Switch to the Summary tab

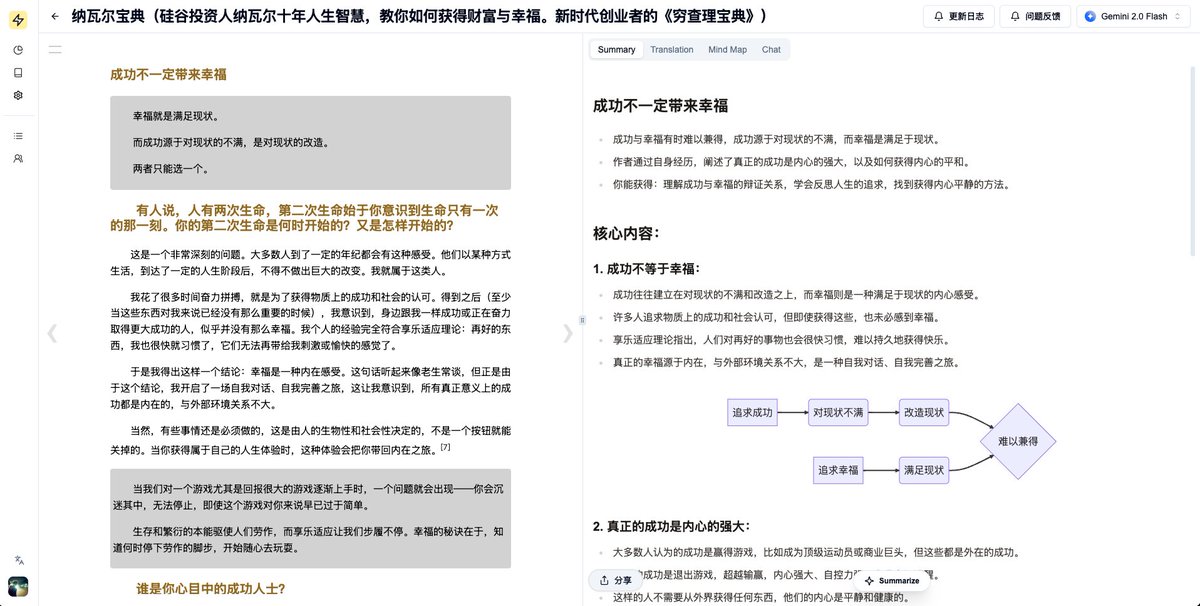[x=616, y=49]
